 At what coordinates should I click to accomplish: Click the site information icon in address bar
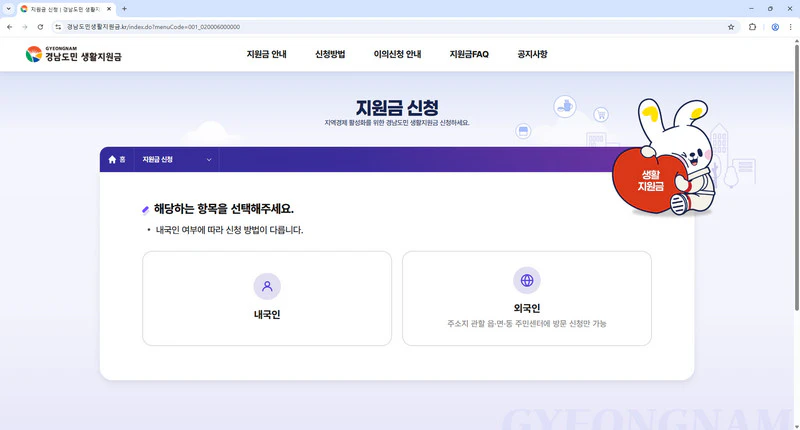point(58,27)
